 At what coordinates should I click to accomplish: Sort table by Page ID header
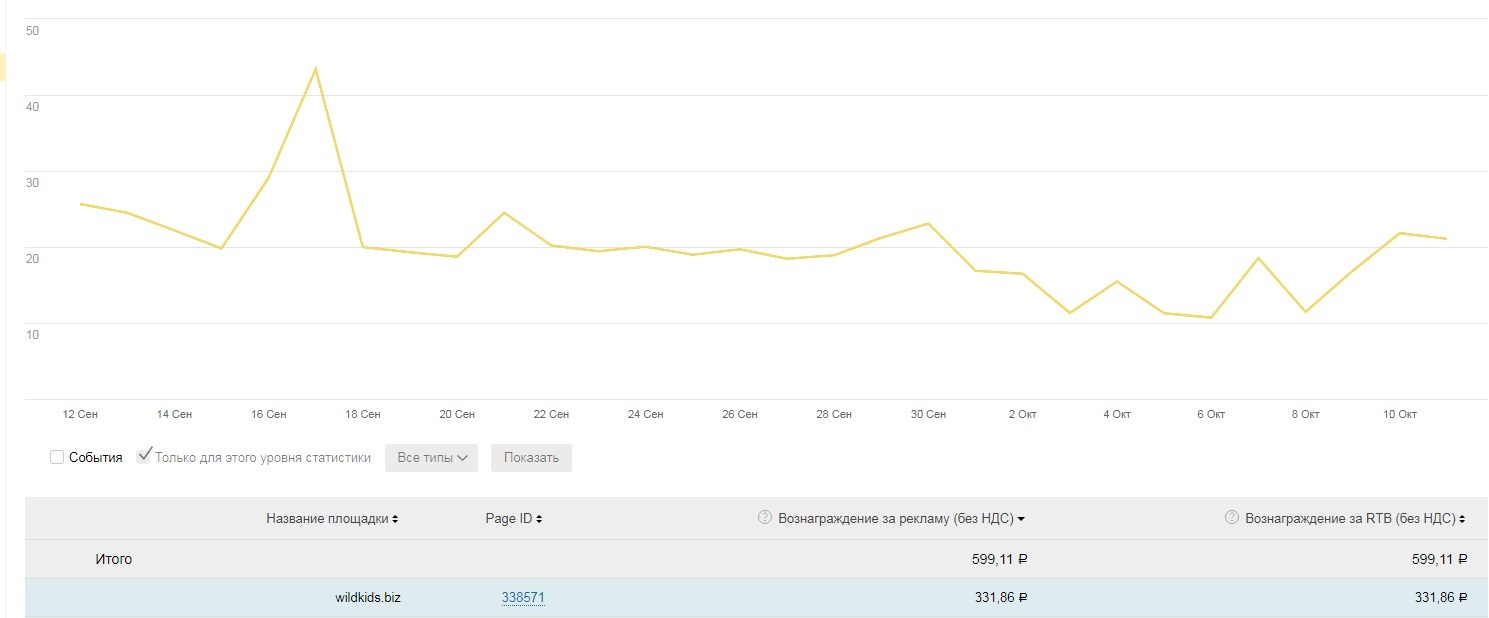[x=509, y=519]
